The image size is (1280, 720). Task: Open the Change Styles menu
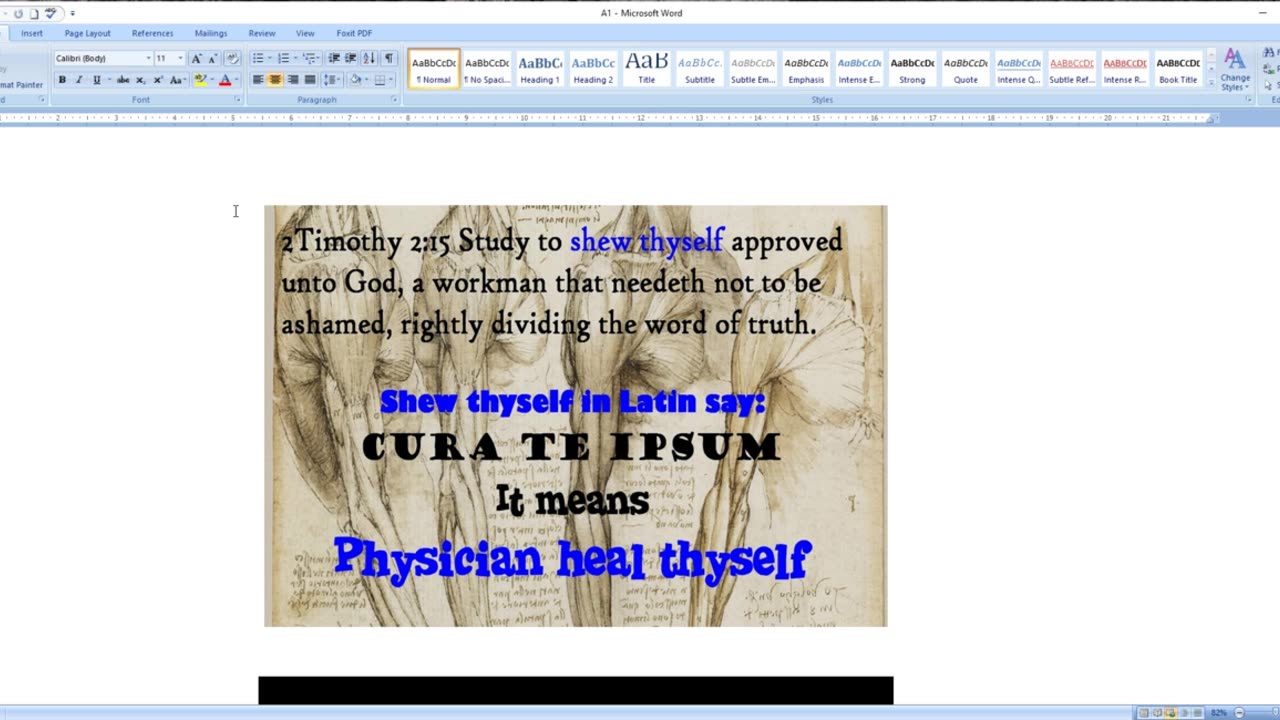(1235, 69)
